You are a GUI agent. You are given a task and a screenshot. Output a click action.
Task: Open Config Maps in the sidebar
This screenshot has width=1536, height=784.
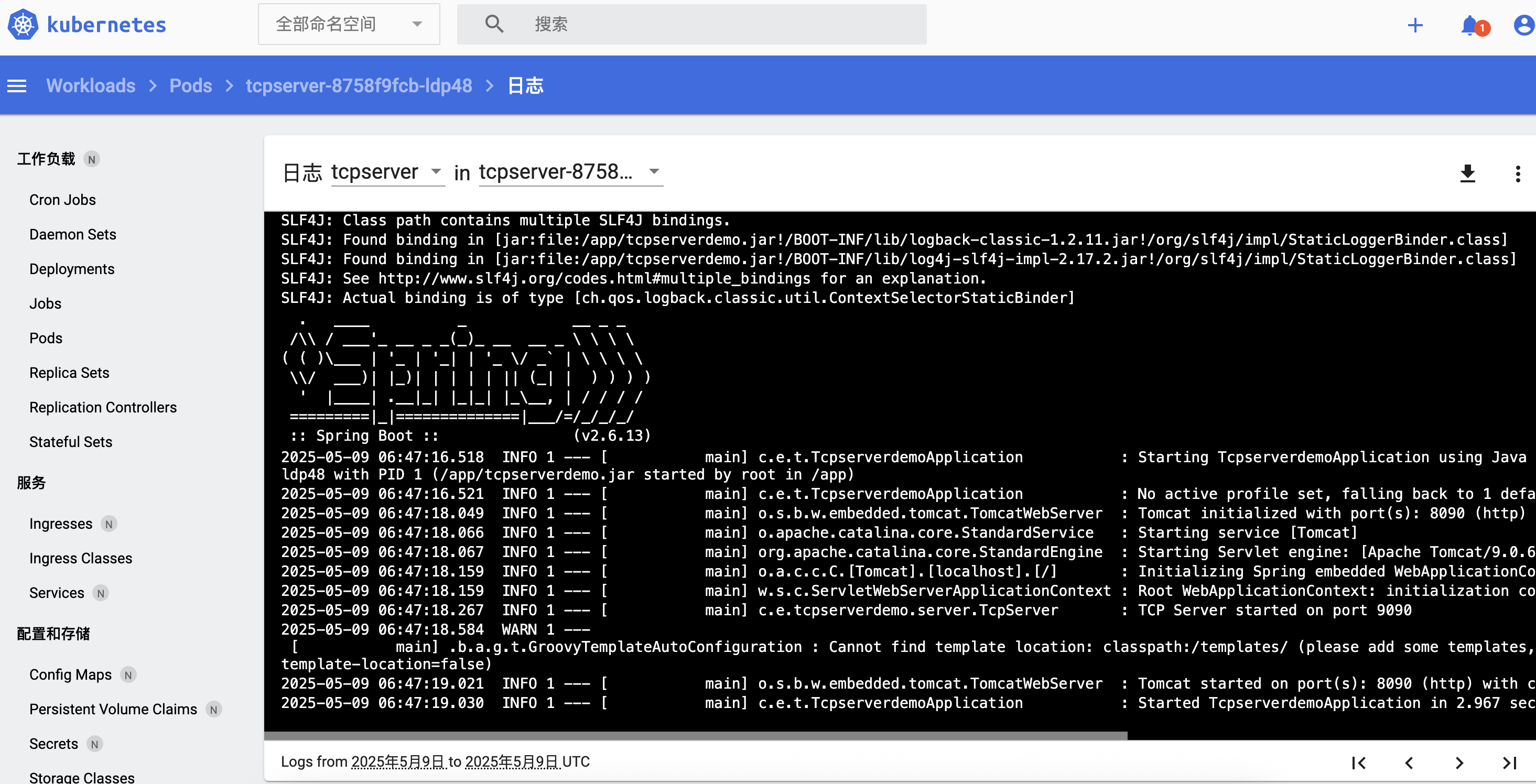70,674
